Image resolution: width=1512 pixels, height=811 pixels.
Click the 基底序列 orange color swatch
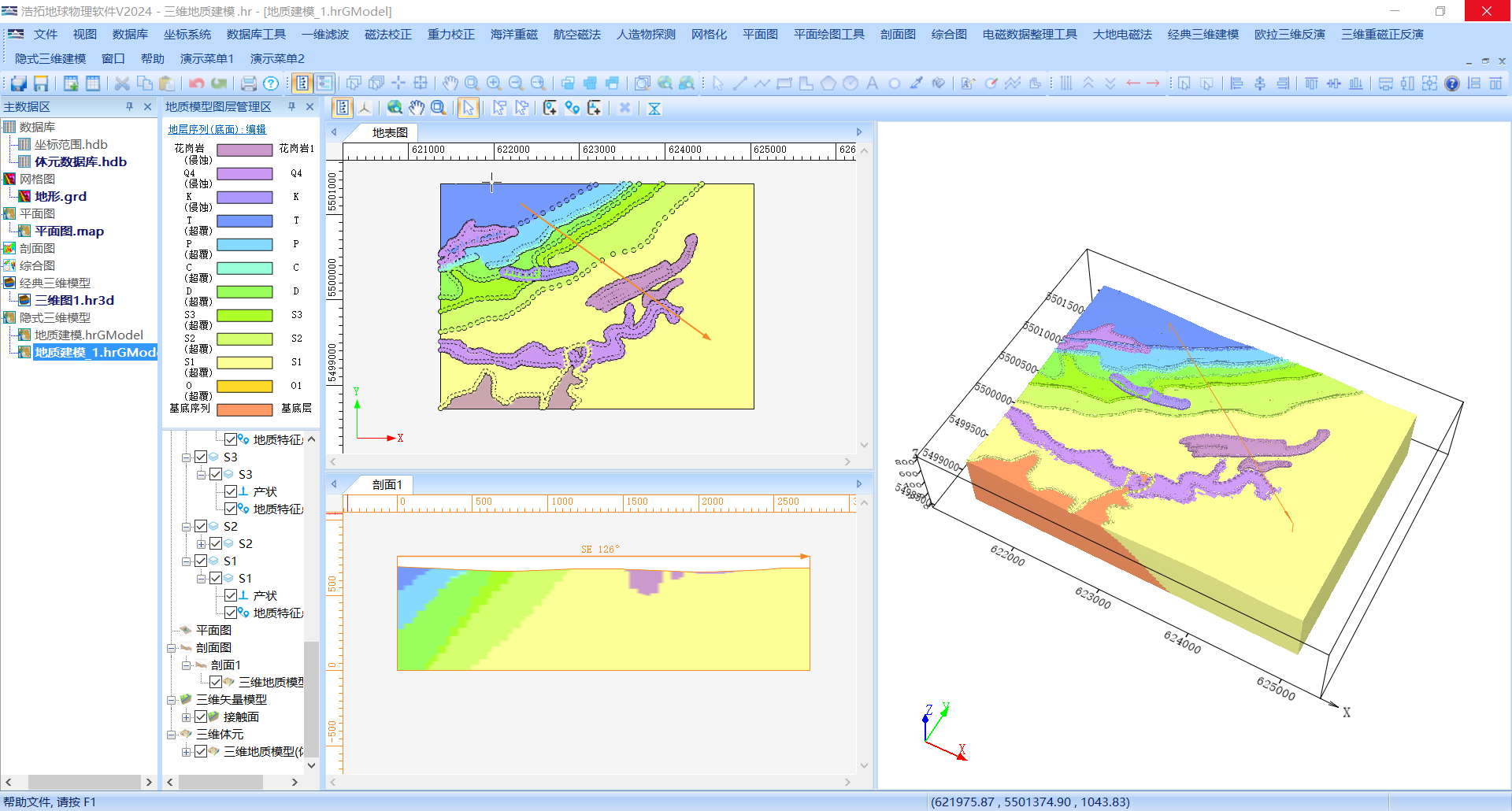coord(245,409)
